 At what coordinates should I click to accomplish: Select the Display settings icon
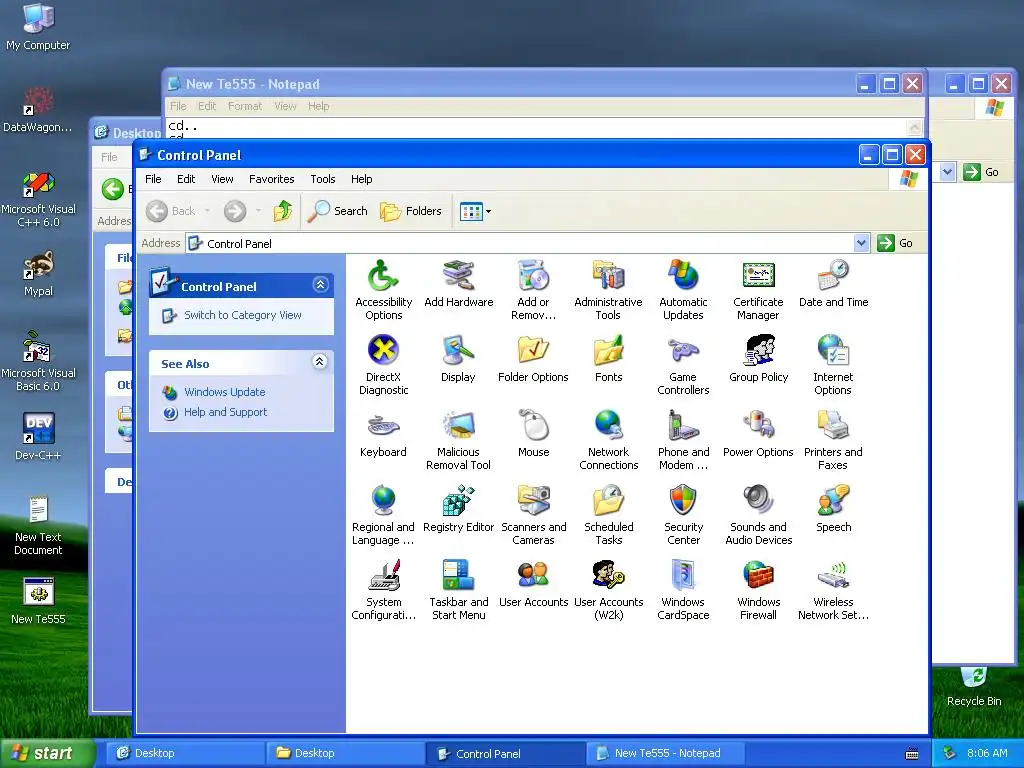pos(458,359)
